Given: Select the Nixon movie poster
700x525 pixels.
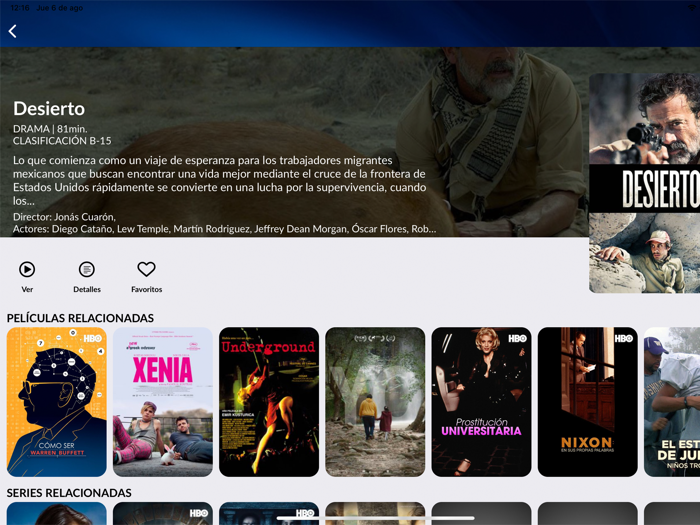Looking at the screenshot, I should [588, 402].
